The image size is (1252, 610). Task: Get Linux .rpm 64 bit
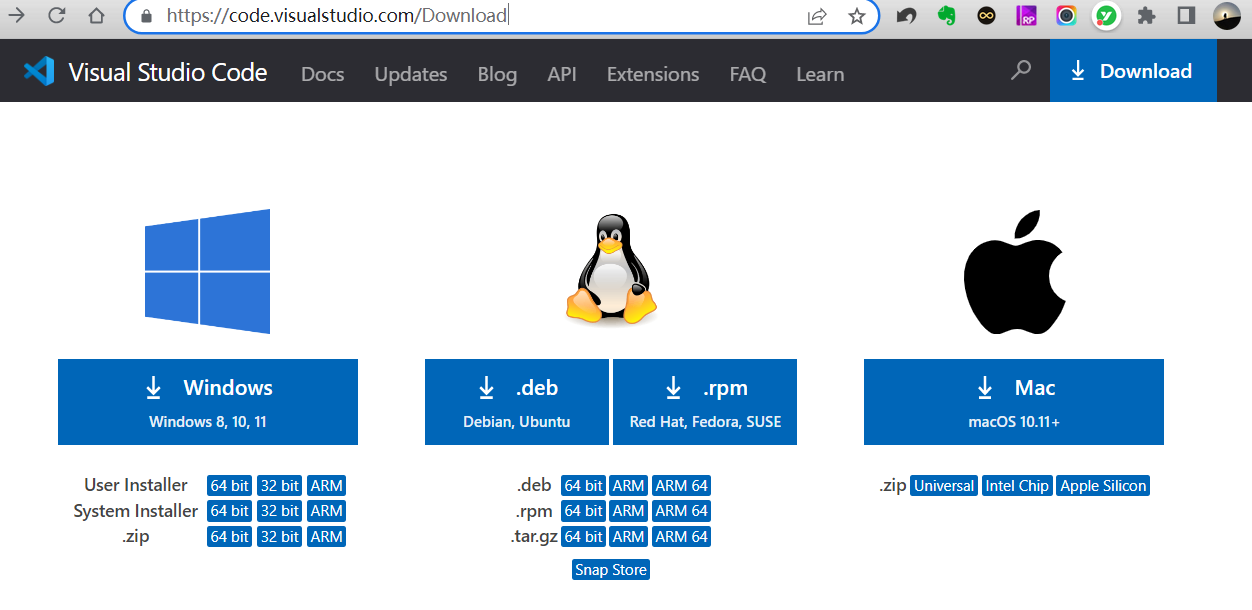click(x=583, y=511)
